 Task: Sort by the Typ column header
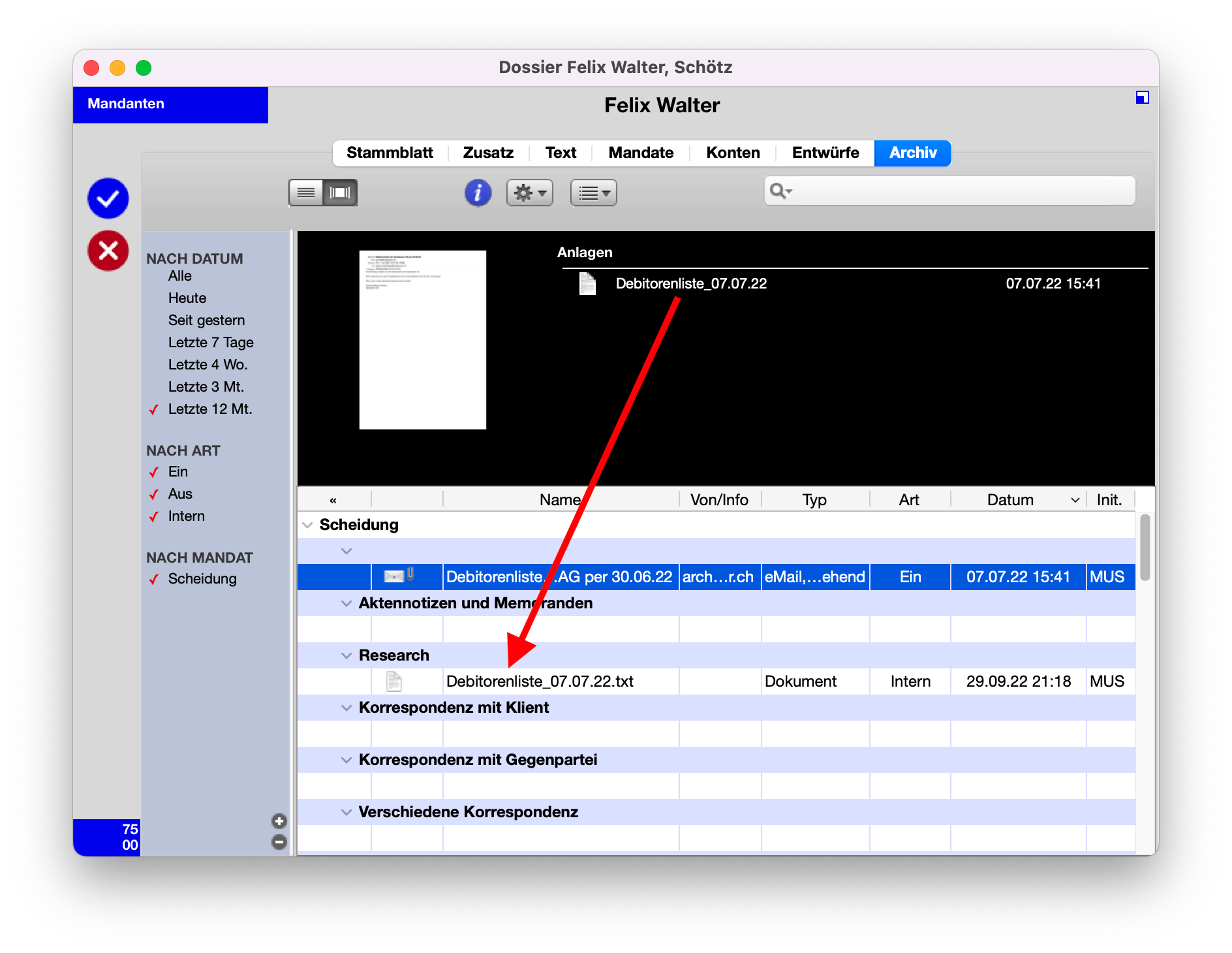pyautogui.click(x=815, y=500)
